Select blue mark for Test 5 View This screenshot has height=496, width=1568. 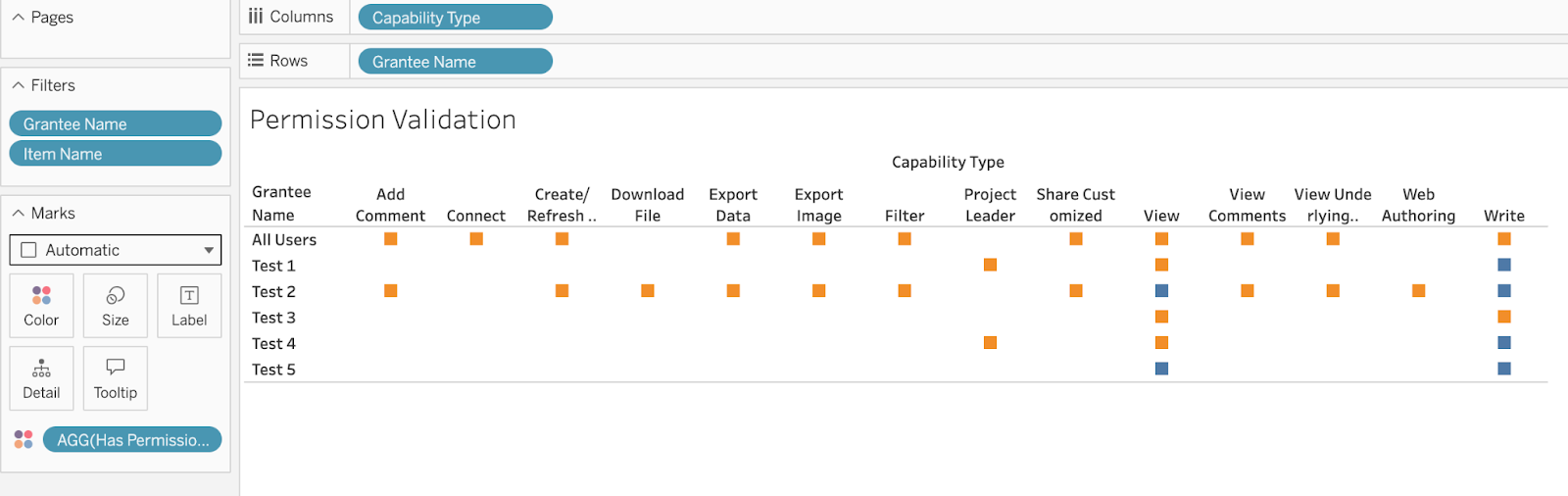coord(1161,369)
